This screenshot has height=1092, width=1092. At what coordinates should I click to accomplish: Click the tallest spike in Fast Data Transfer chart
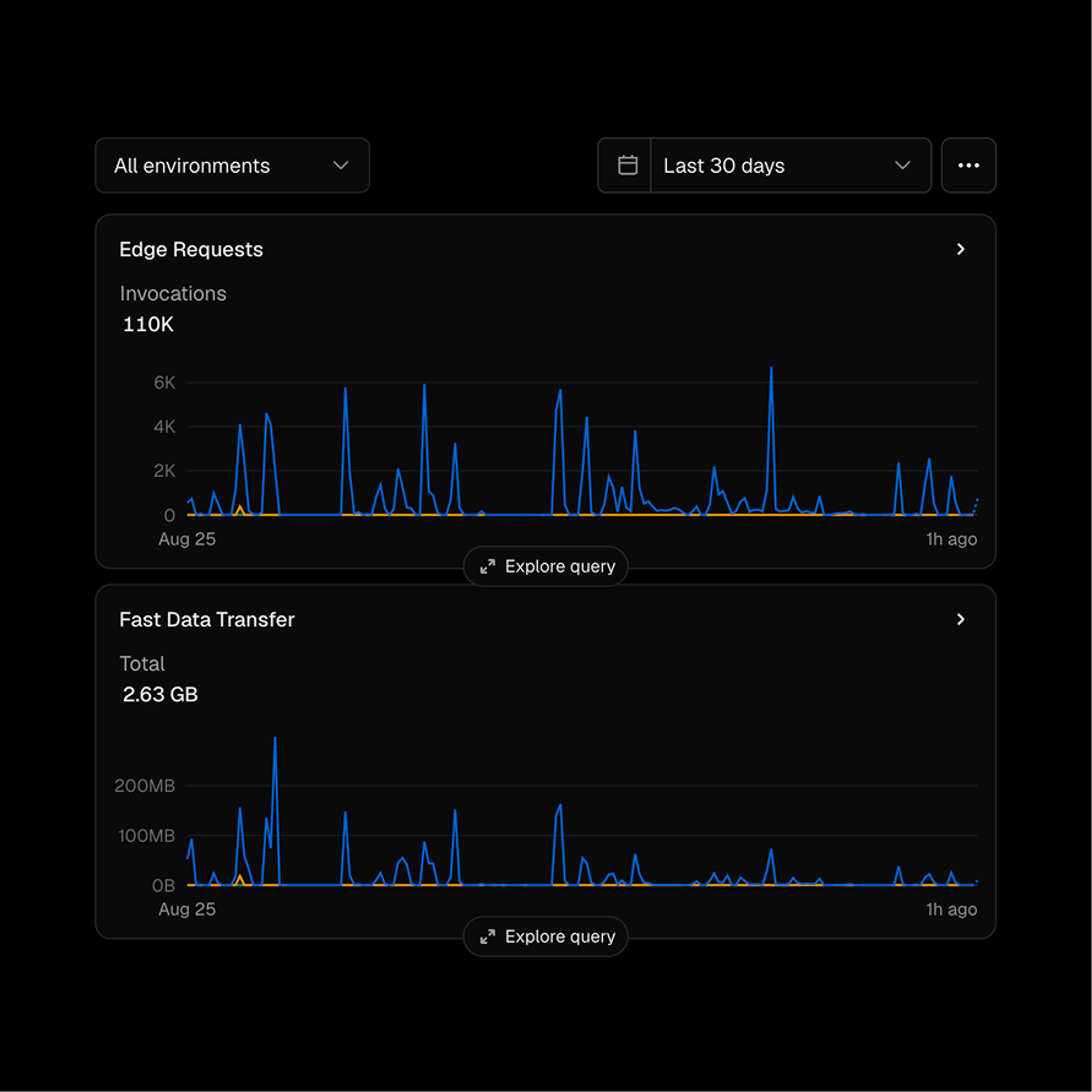point(275,739)
